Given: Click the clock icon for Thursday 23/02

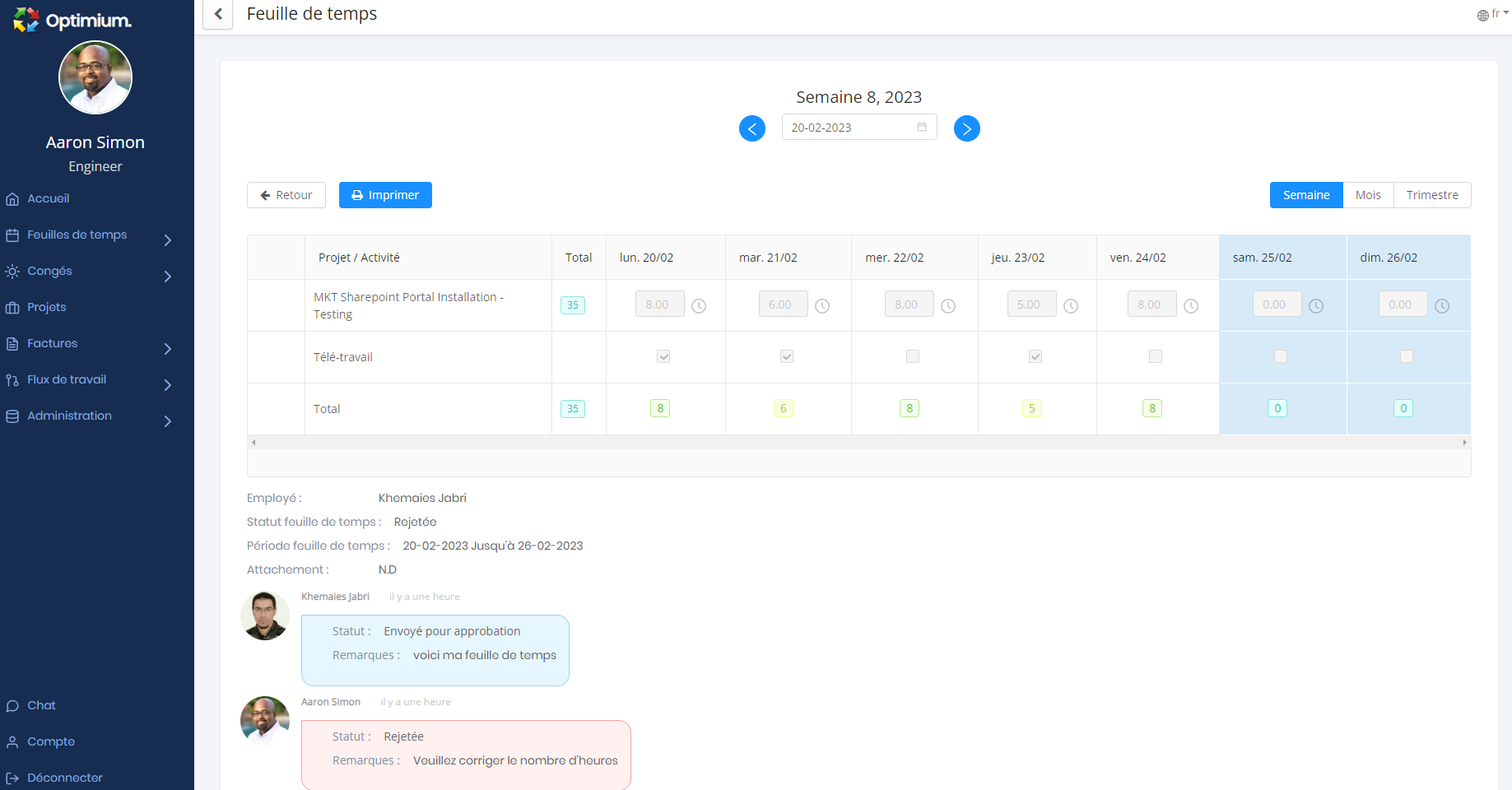Looking at the screenshot, I should (1070, 306).
